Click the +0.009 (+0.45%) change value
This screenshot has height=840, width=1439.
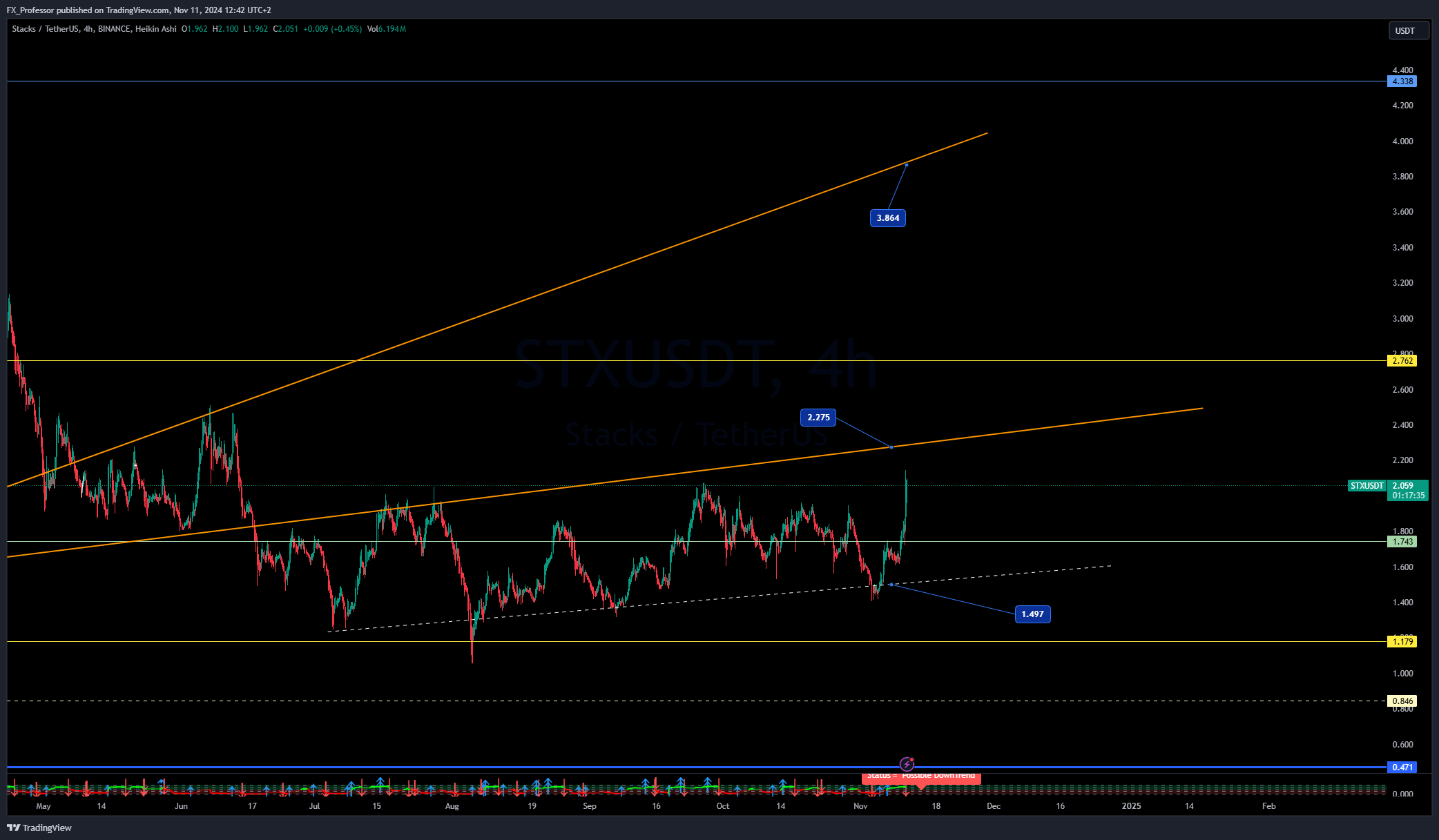pos(332,29)
